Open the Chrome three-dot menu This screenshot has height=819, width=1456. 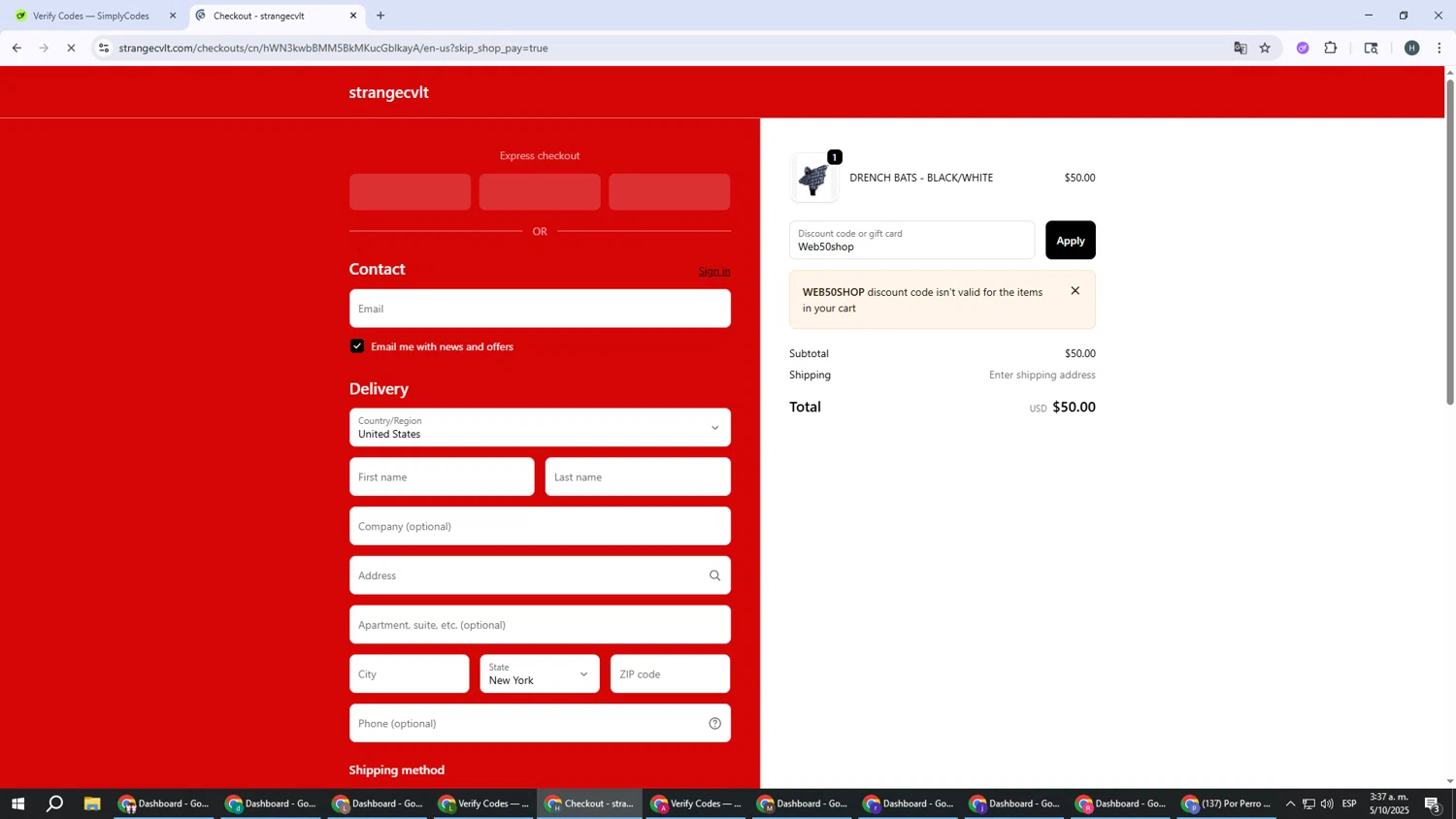(1439, 48)
